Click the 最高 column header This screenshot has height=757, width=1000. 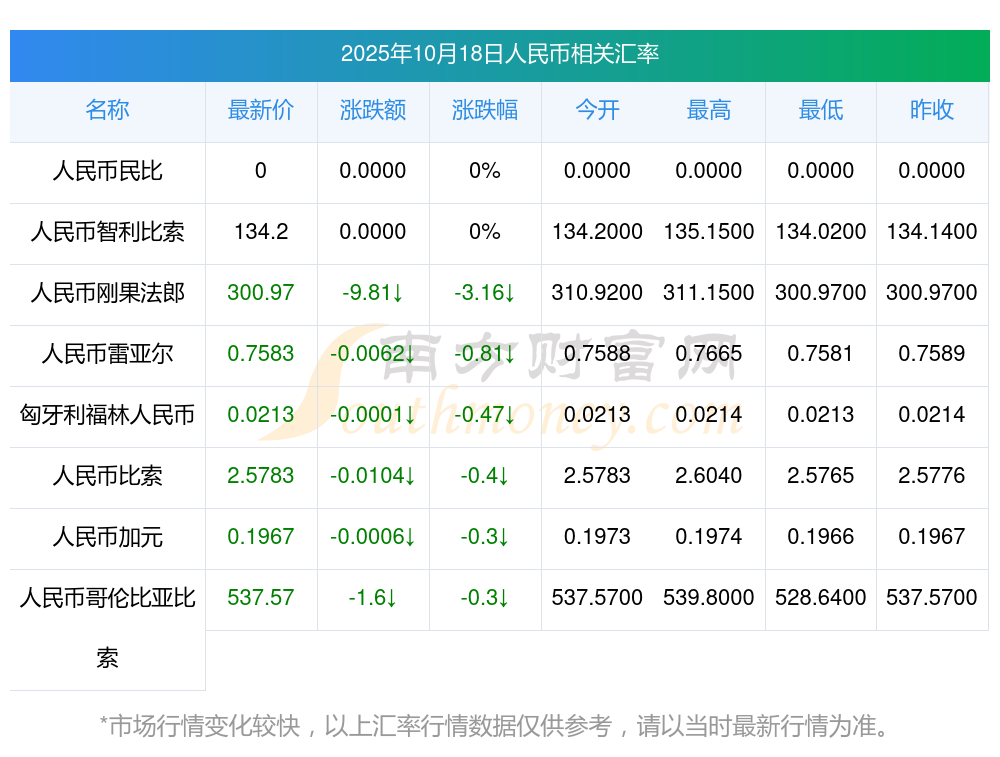(709, 110)
